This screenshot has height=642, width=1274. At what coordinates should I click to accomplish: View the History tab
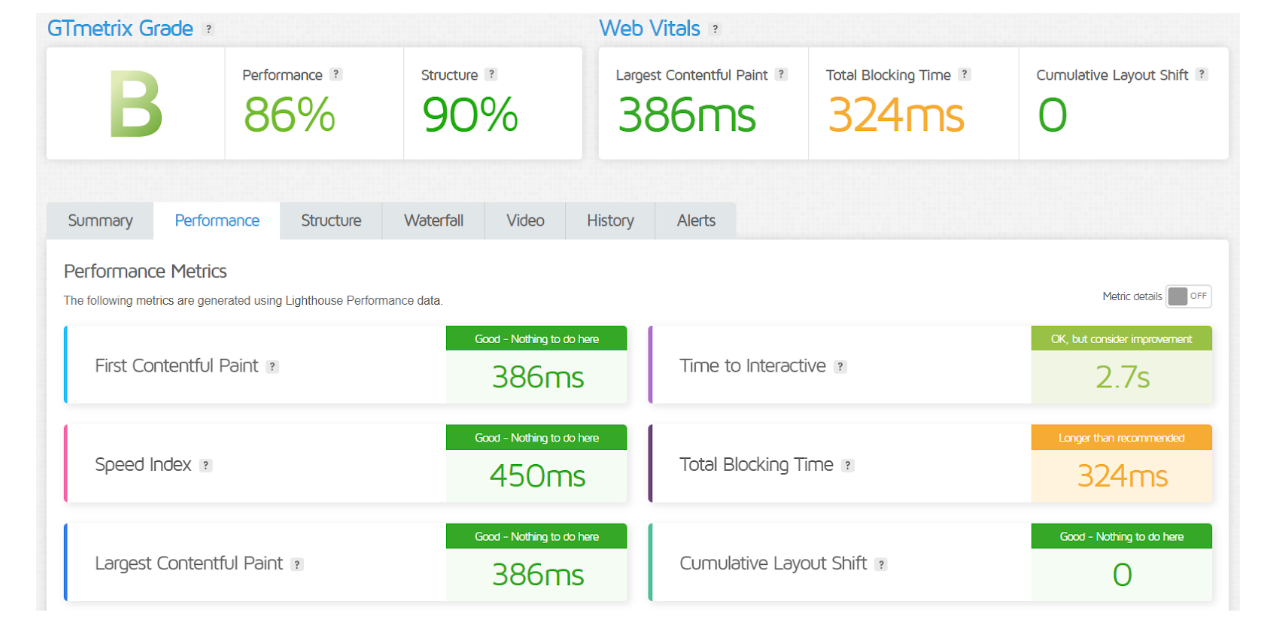click(610, 221)
